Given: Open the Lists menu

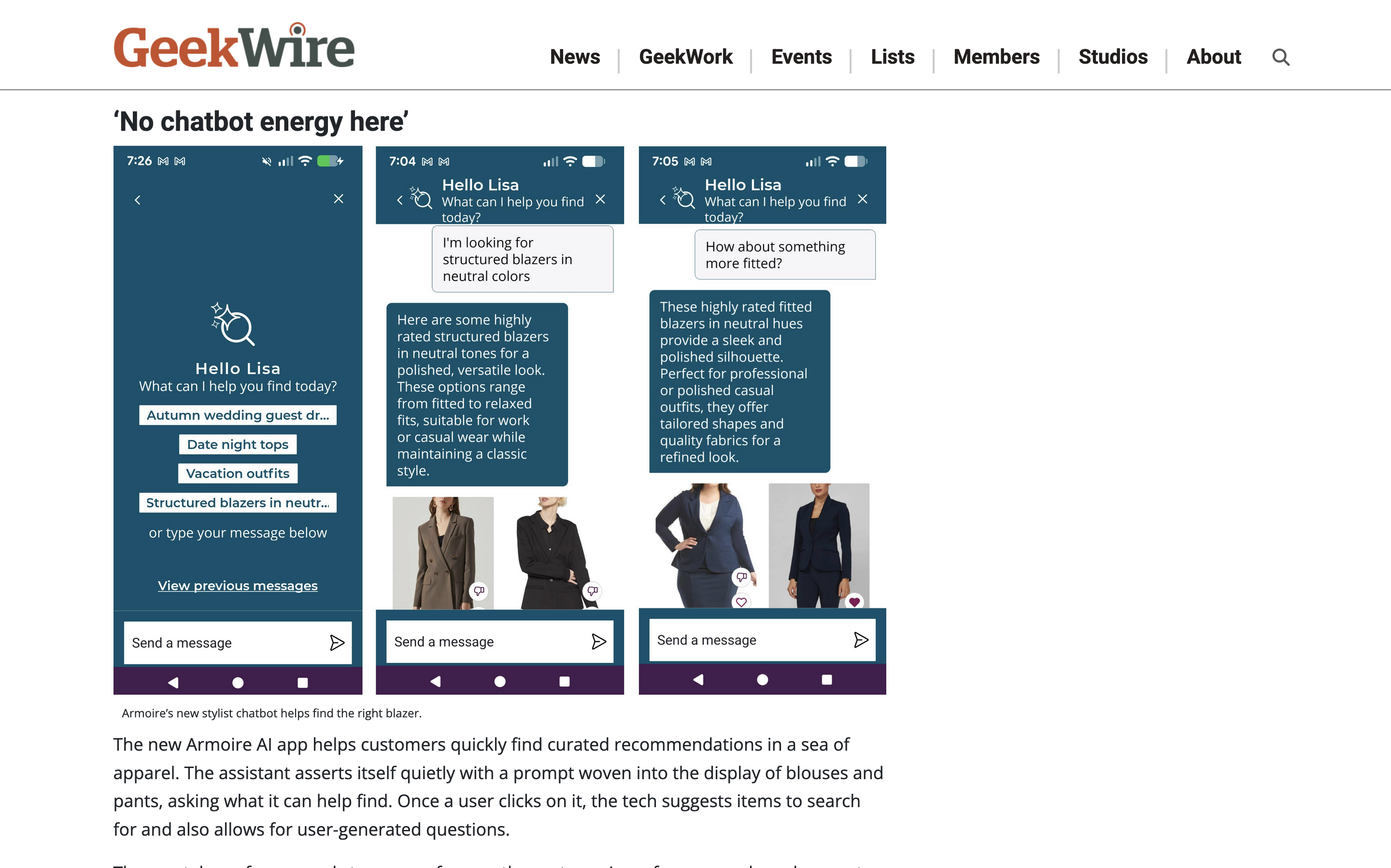Looking at the screenshot, I should [x=893, y=57].
